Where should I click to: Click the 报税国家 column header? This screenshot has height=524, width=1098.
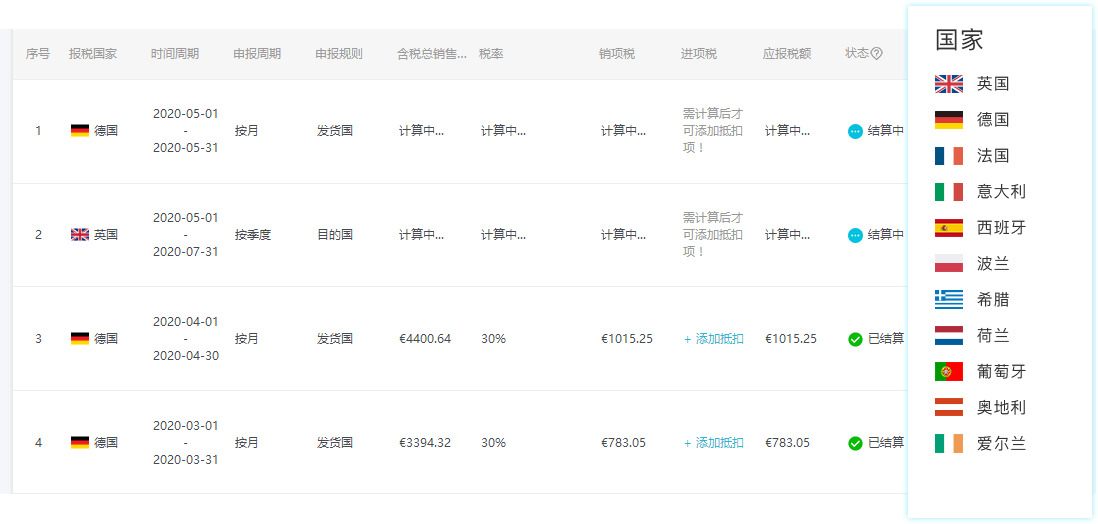[93, 54]
